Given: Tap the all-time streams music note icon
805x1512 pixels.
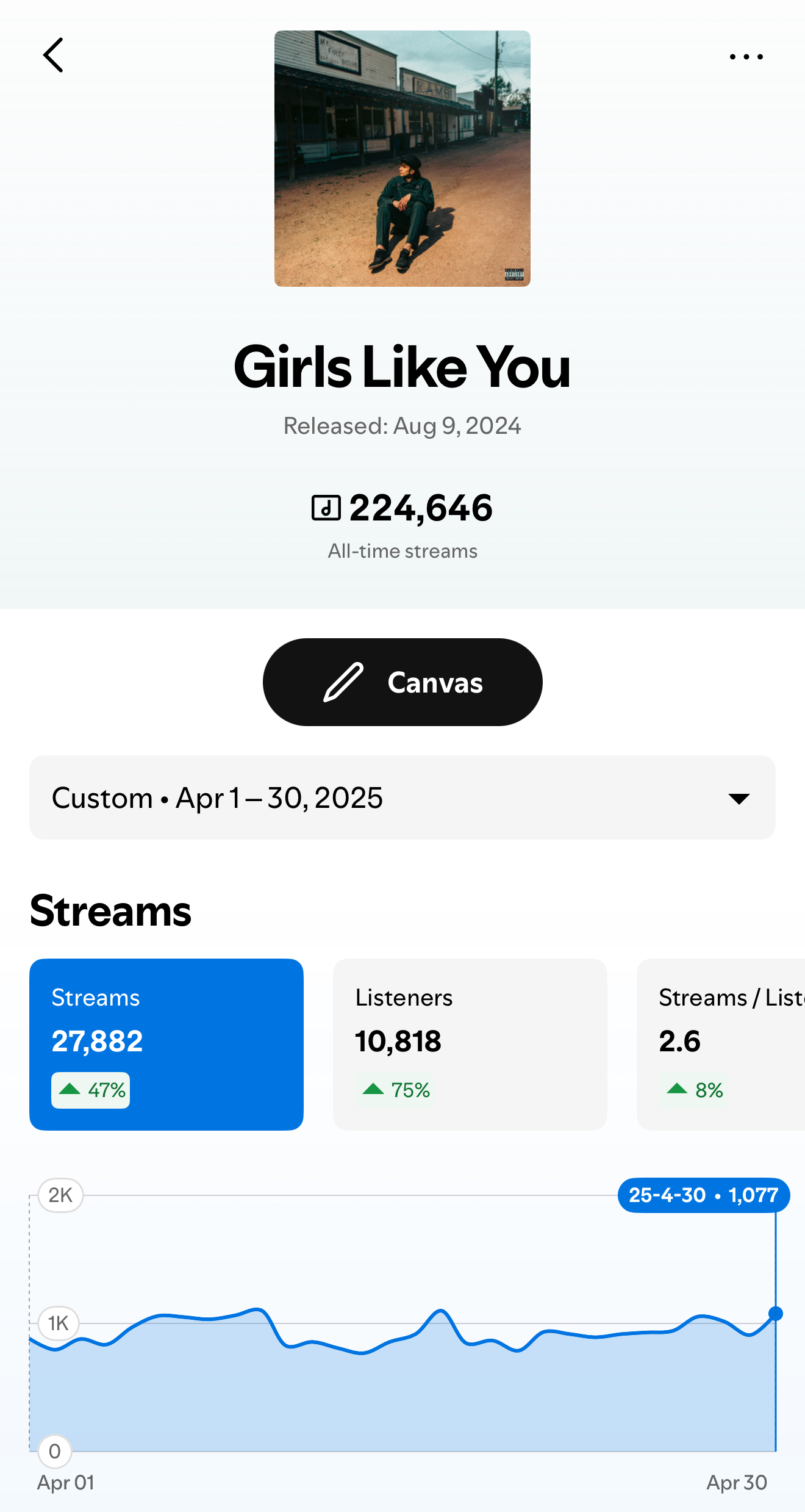Looking at the screenshot, I should coord(326,508).
